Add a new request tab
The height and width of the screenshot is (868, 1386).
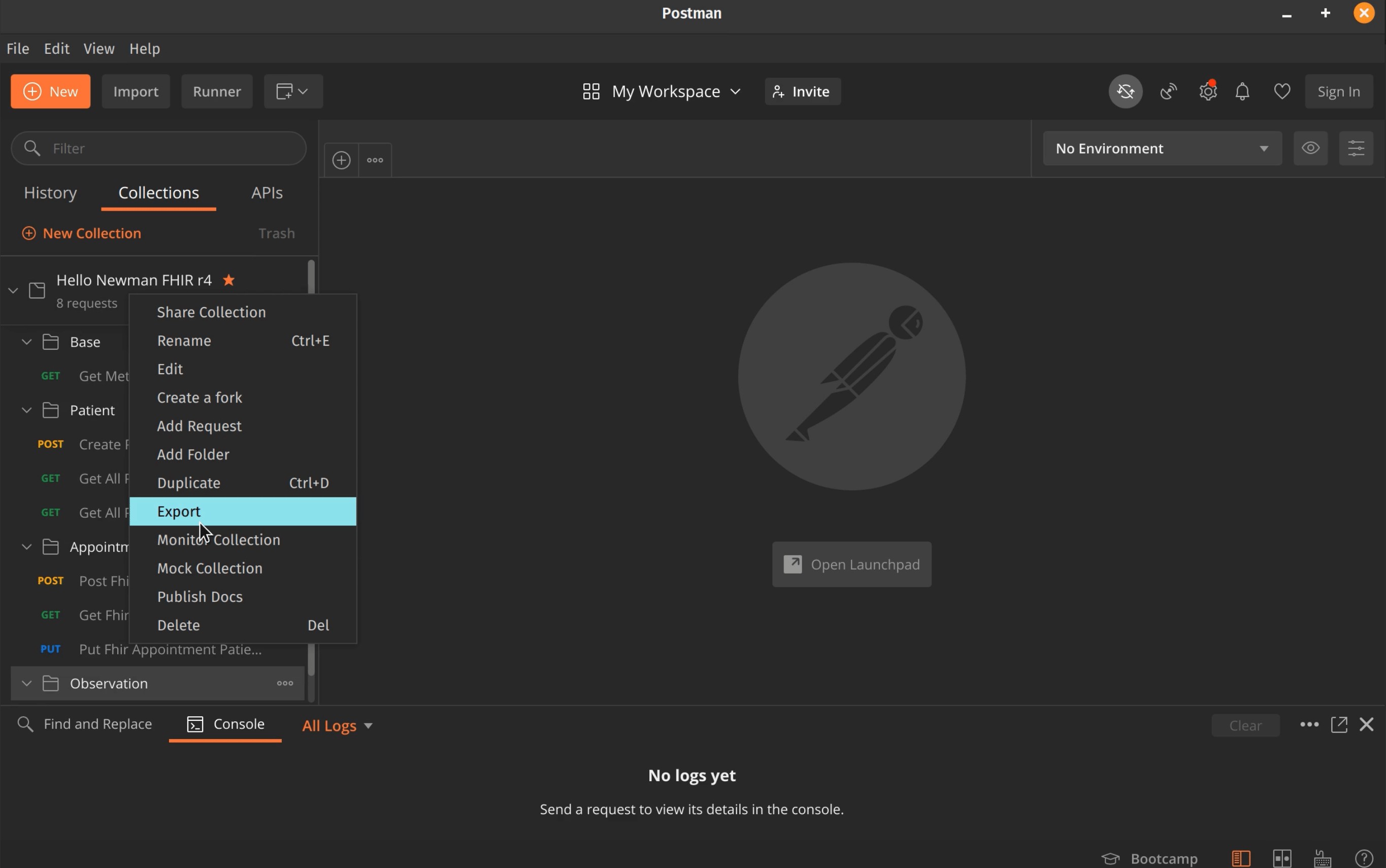tap(342, 160)
